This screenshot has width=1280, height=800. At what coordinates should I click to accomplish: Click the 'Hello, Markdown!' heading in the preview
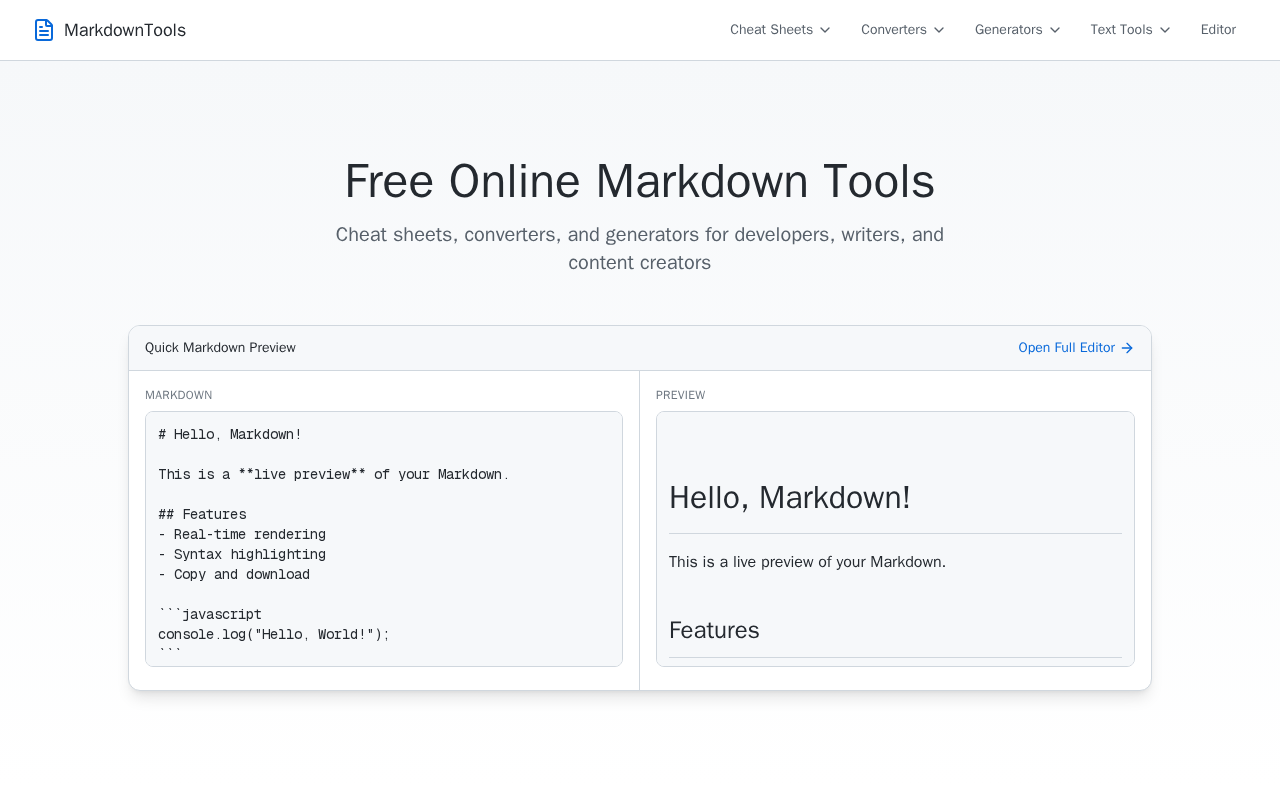click(x=789, y=498)
